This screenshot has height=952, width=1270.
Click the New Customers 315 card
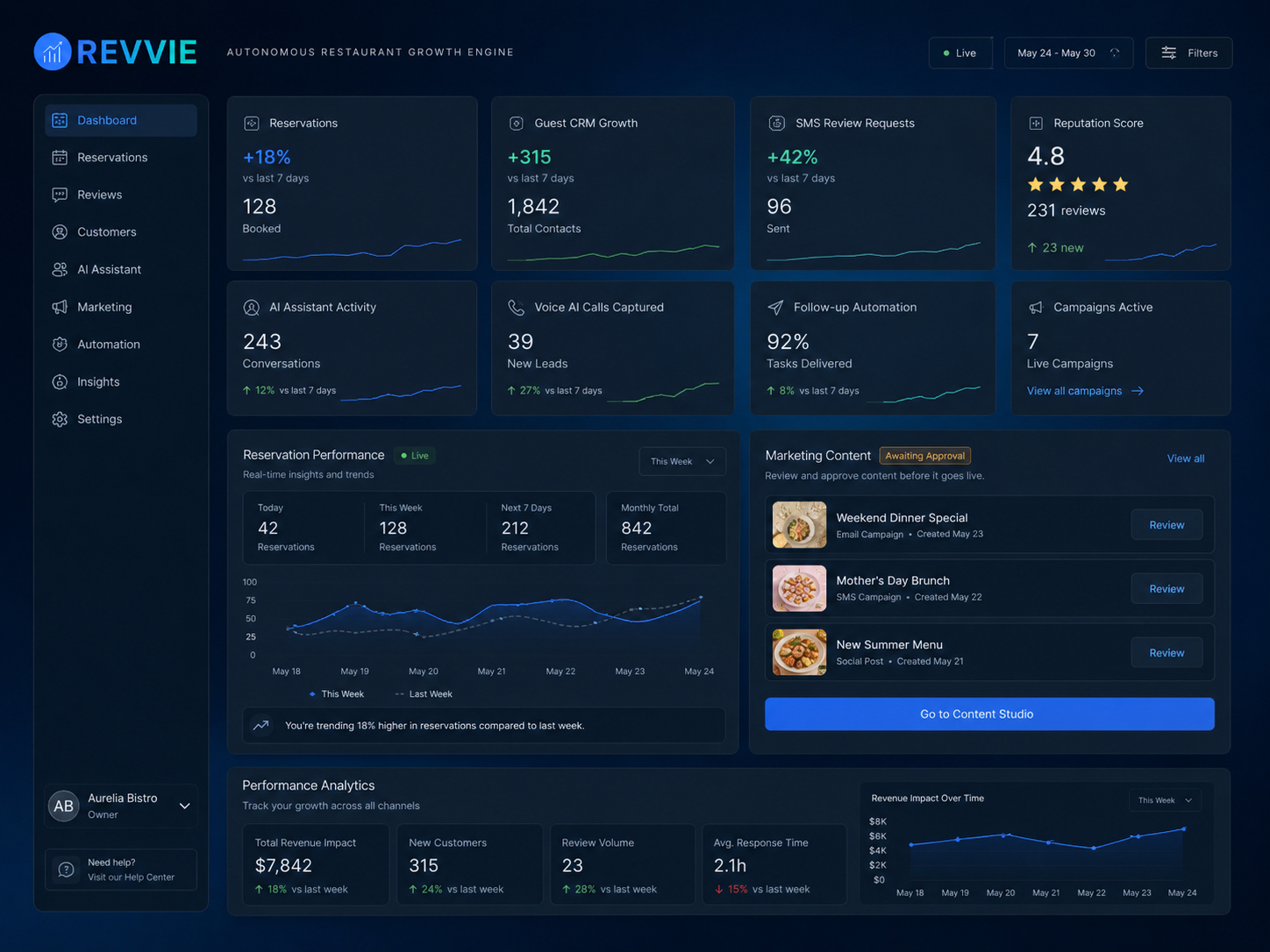470,864
